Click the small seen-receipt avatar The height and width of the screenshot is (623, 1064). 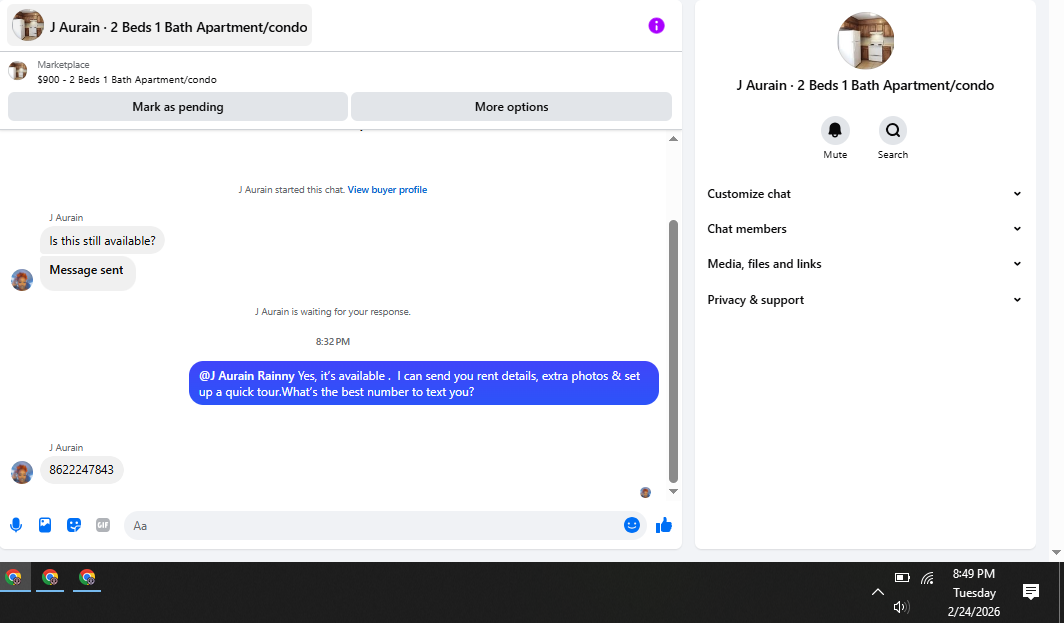[x=645, y=492]
